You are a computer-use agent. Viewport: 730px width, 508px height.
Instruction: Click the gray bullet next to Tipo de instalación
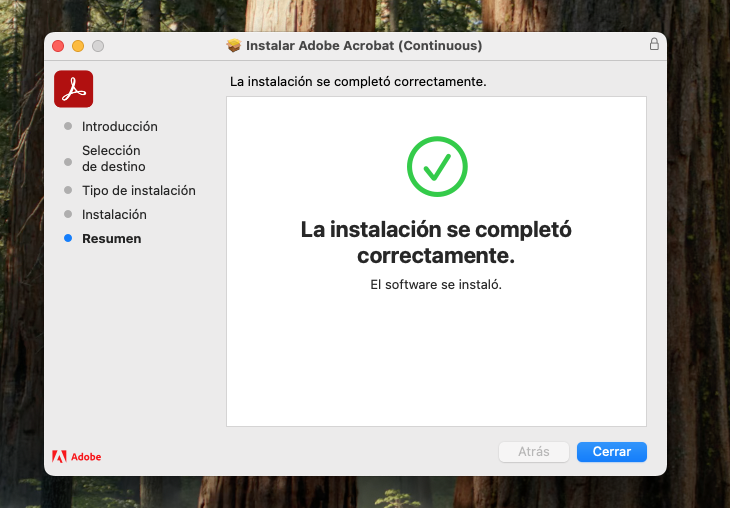pos(68,190)
